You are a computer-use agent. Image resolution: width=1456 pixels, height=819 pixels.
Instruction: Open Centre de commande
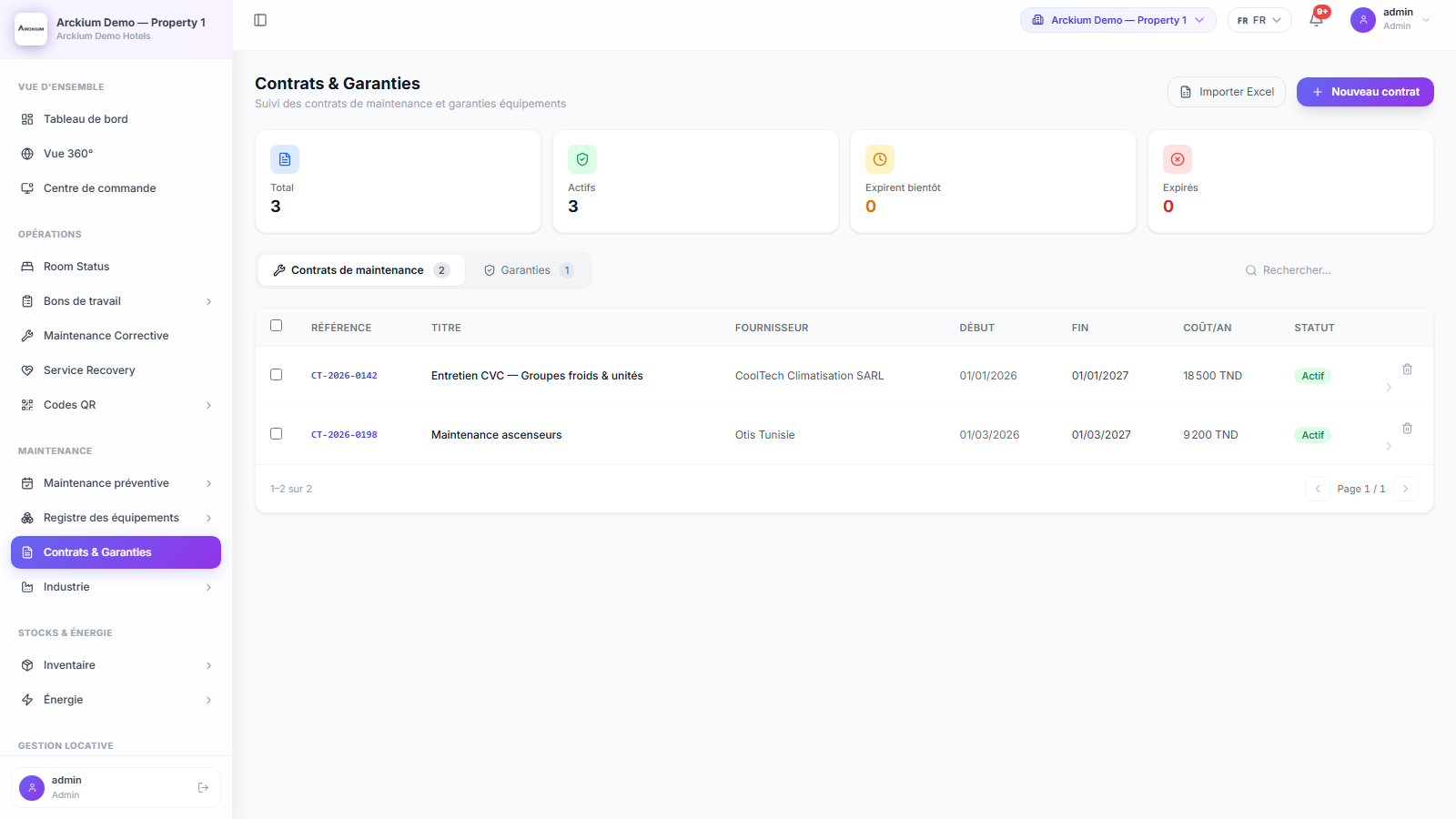(x=116, y=188)
